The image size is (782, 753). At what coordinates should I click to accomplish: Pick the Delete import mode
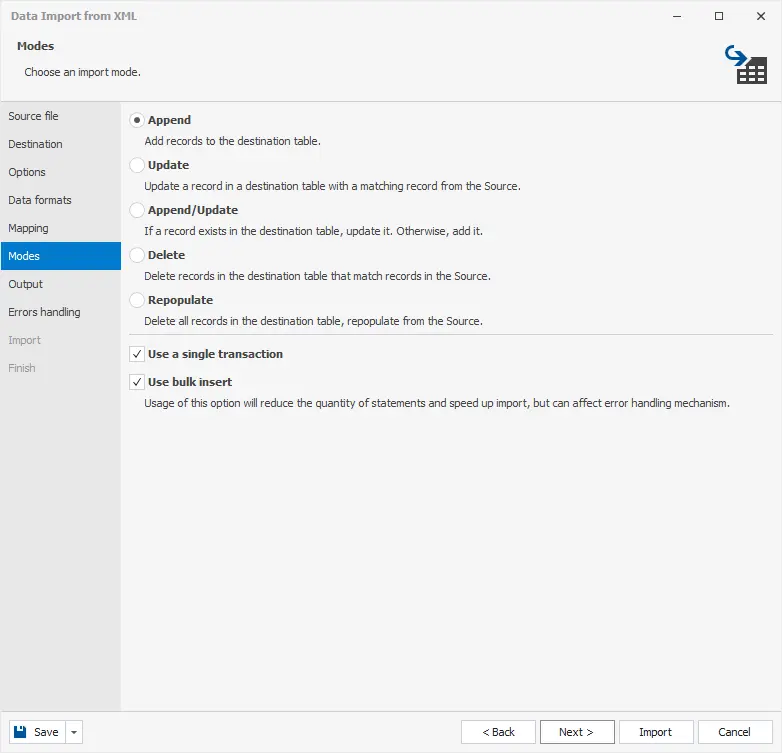tap(137, 255)
